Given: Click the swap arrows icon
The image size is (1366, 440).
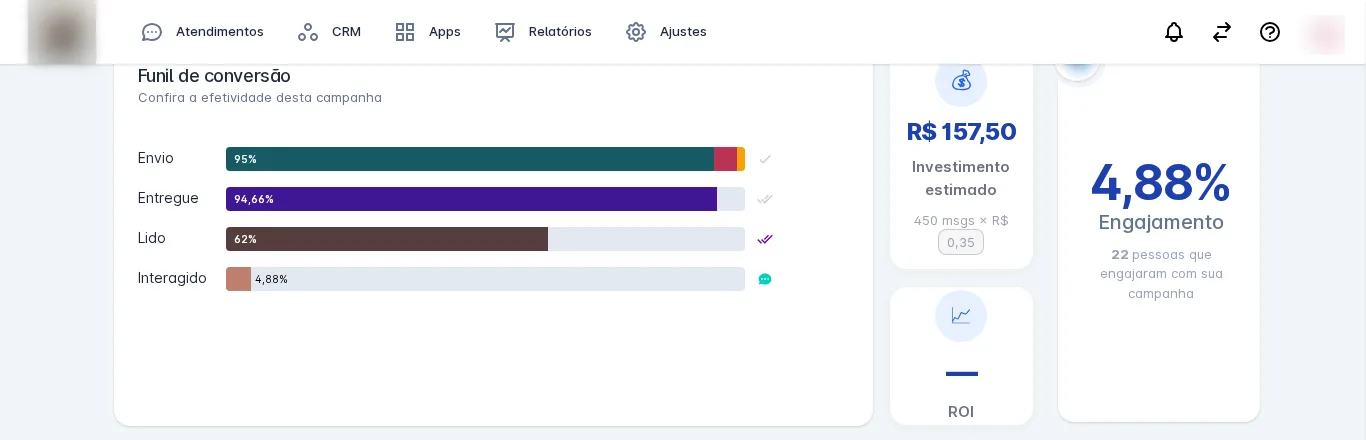Looking at the screenshot, I should [x=1222, y=32].
